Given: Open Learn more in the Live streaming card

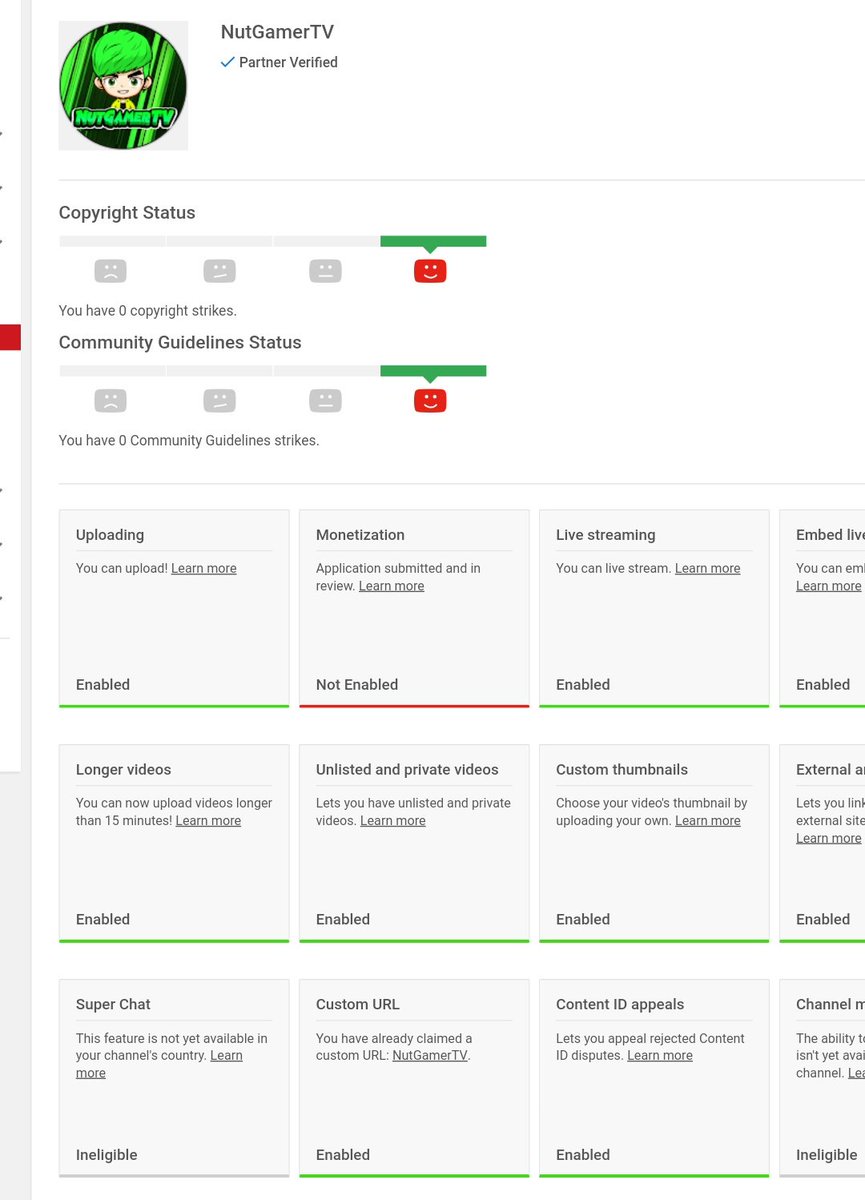Looking at the screenshot, I should point(707,568).
